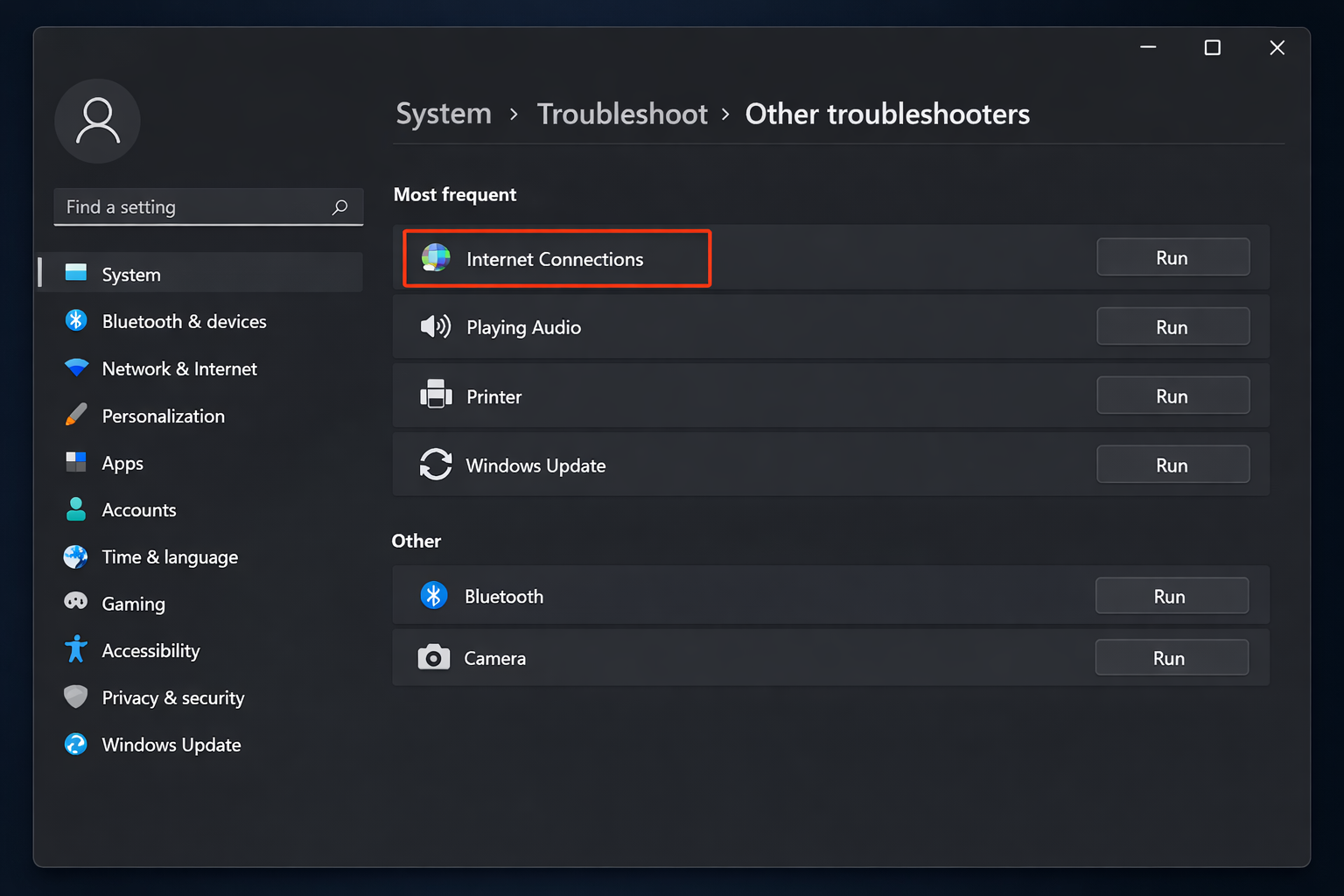Run the Internet Connections troubleshooter

tap(1172, 256)
